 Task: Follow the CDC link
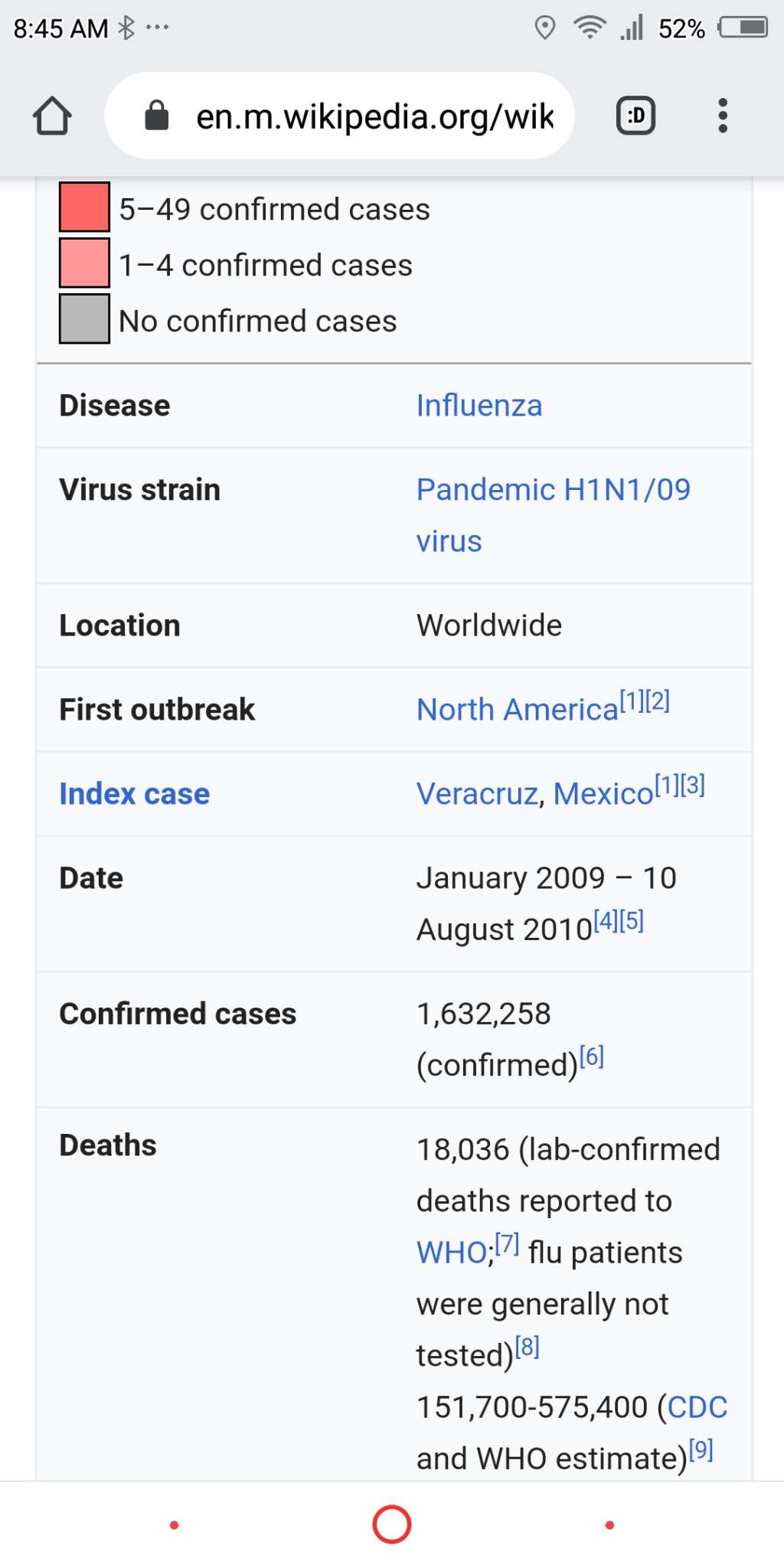click(697, 1407)
